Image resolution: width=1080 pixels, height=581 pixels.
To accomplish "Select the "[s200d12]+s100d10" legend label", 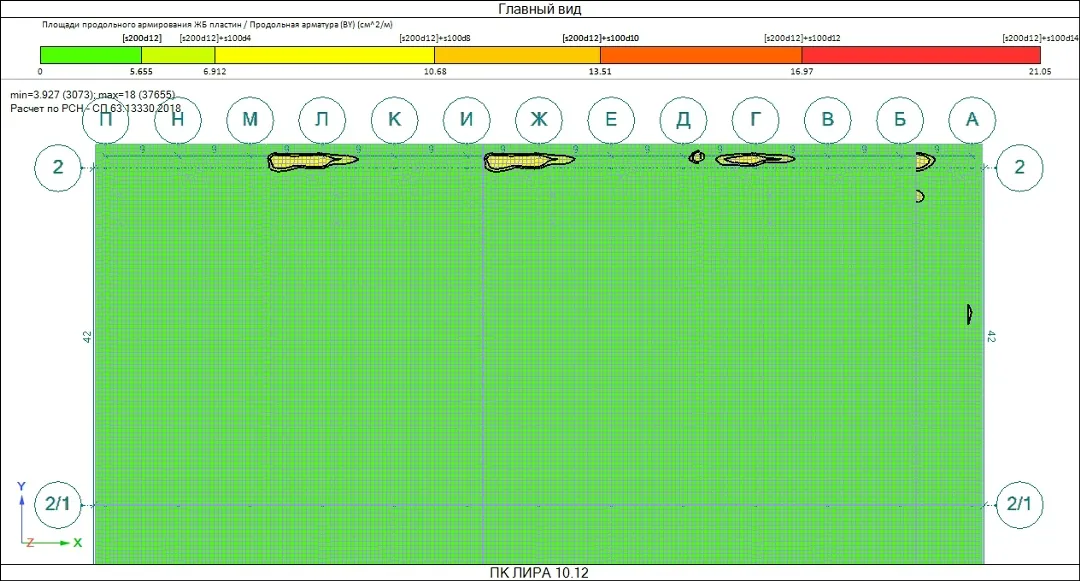I will click(601, 39).
